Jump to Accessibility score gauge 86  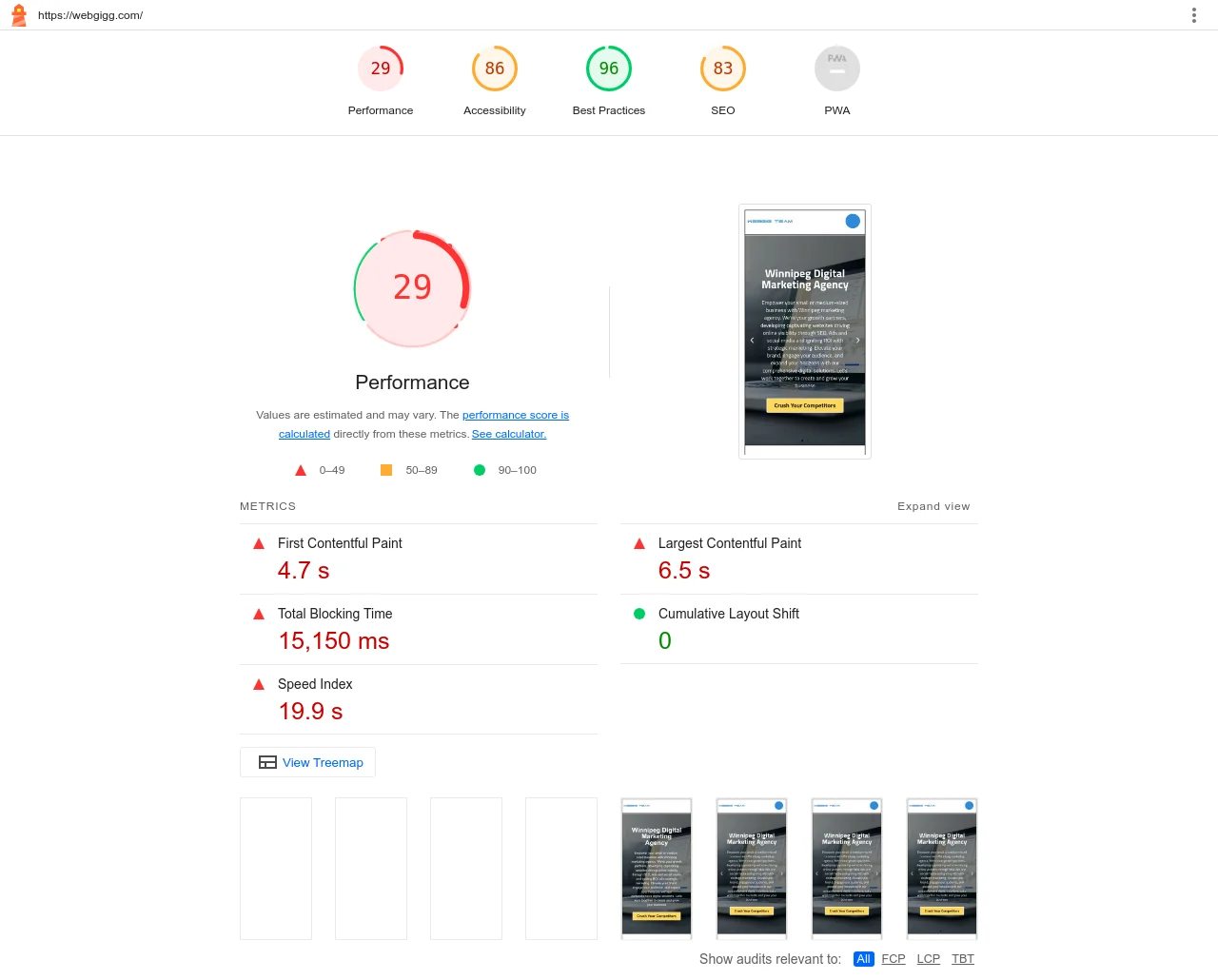495,69
